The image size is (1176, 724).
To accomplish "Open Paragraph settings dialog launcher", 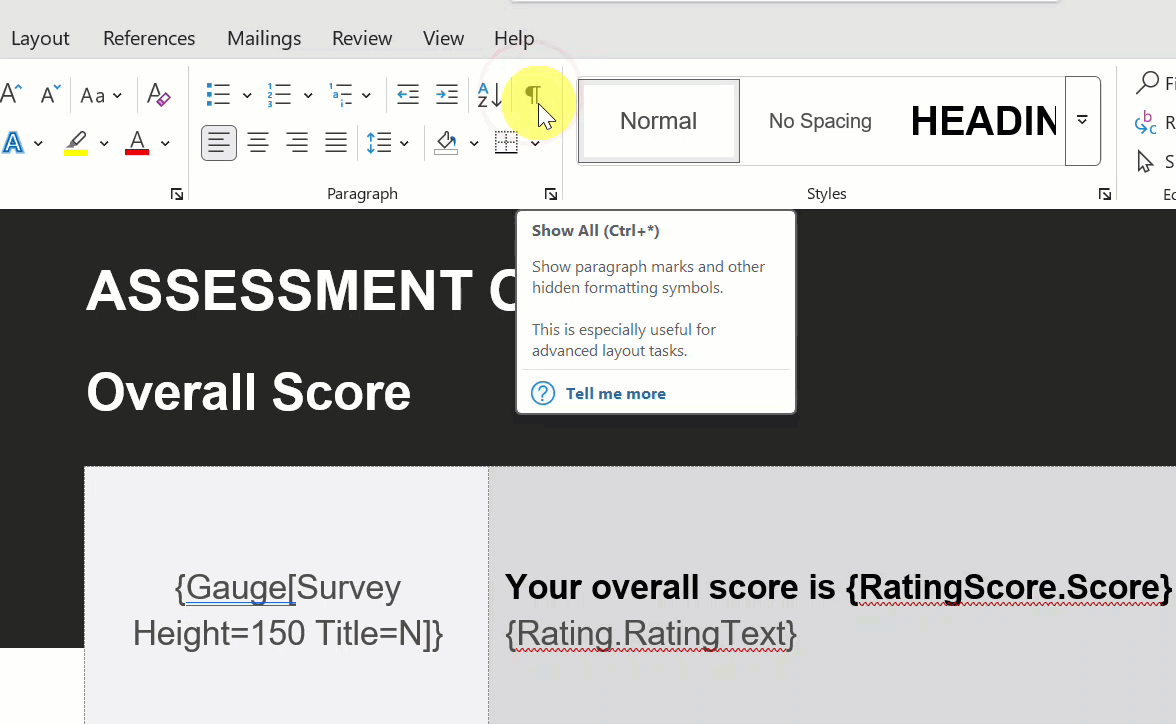I will pos(551,194).
